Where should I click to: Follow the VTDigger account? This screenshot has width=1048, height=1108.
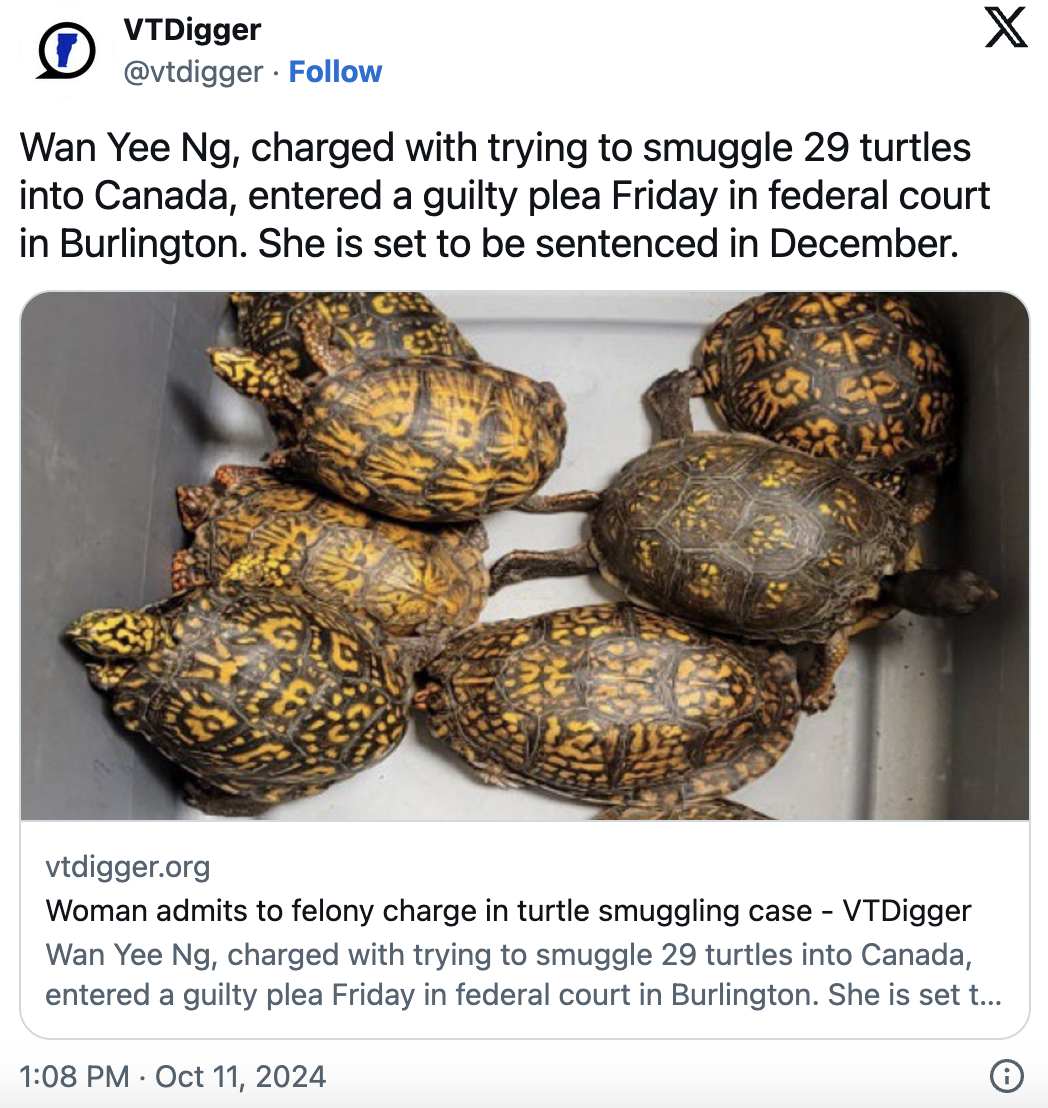click(335, 72)
